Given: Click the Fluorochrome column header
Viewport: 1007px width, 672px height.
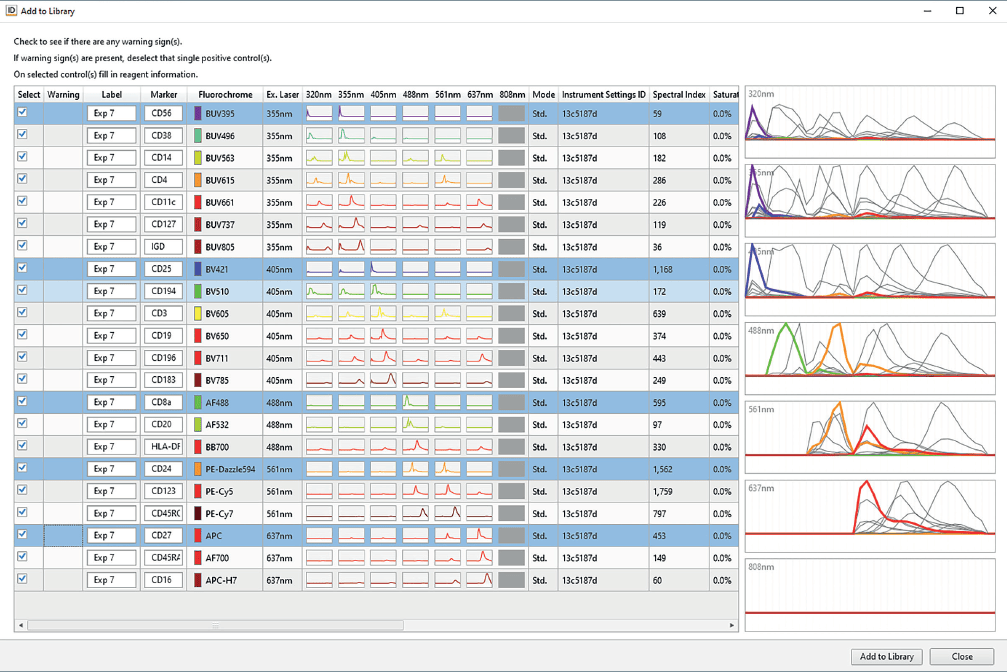Looking at the screenshot, I should click(225, 95).
